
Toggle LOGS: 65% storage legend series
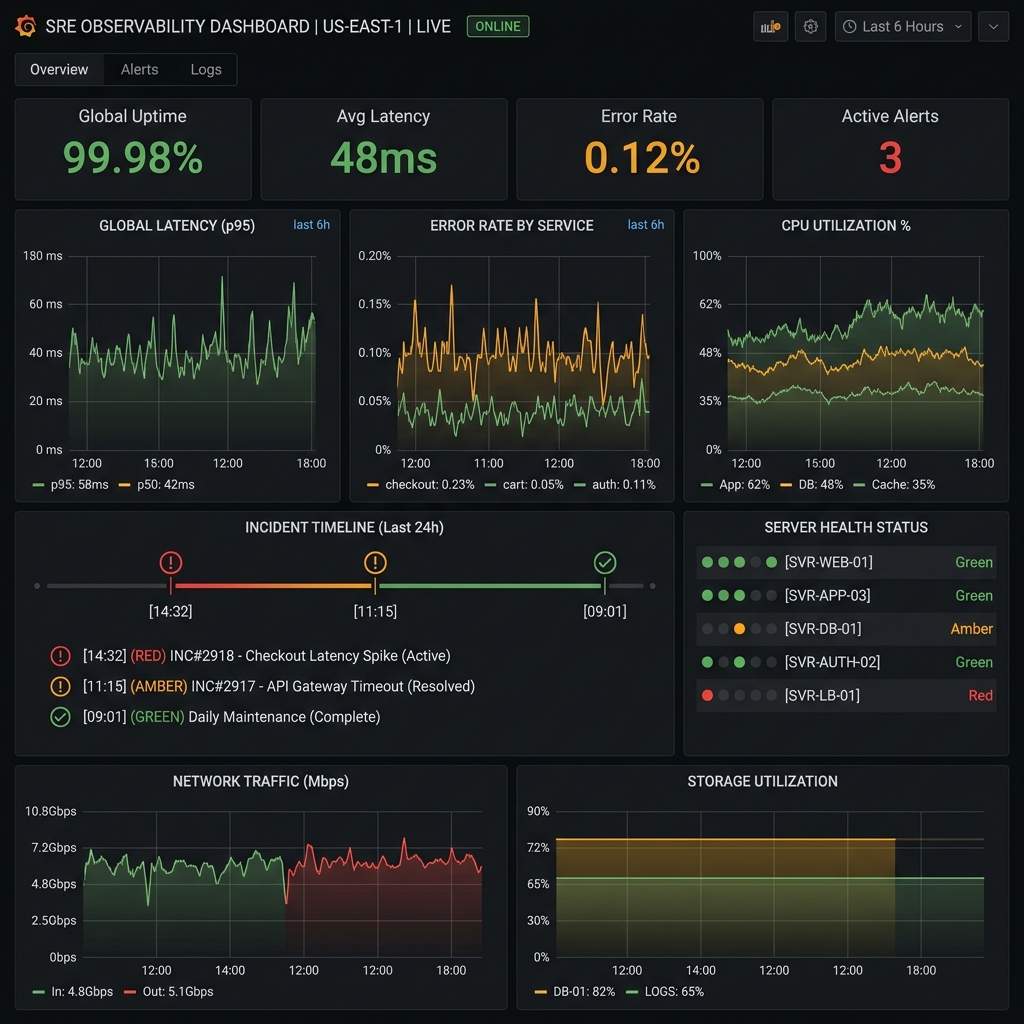coord(665,991)
